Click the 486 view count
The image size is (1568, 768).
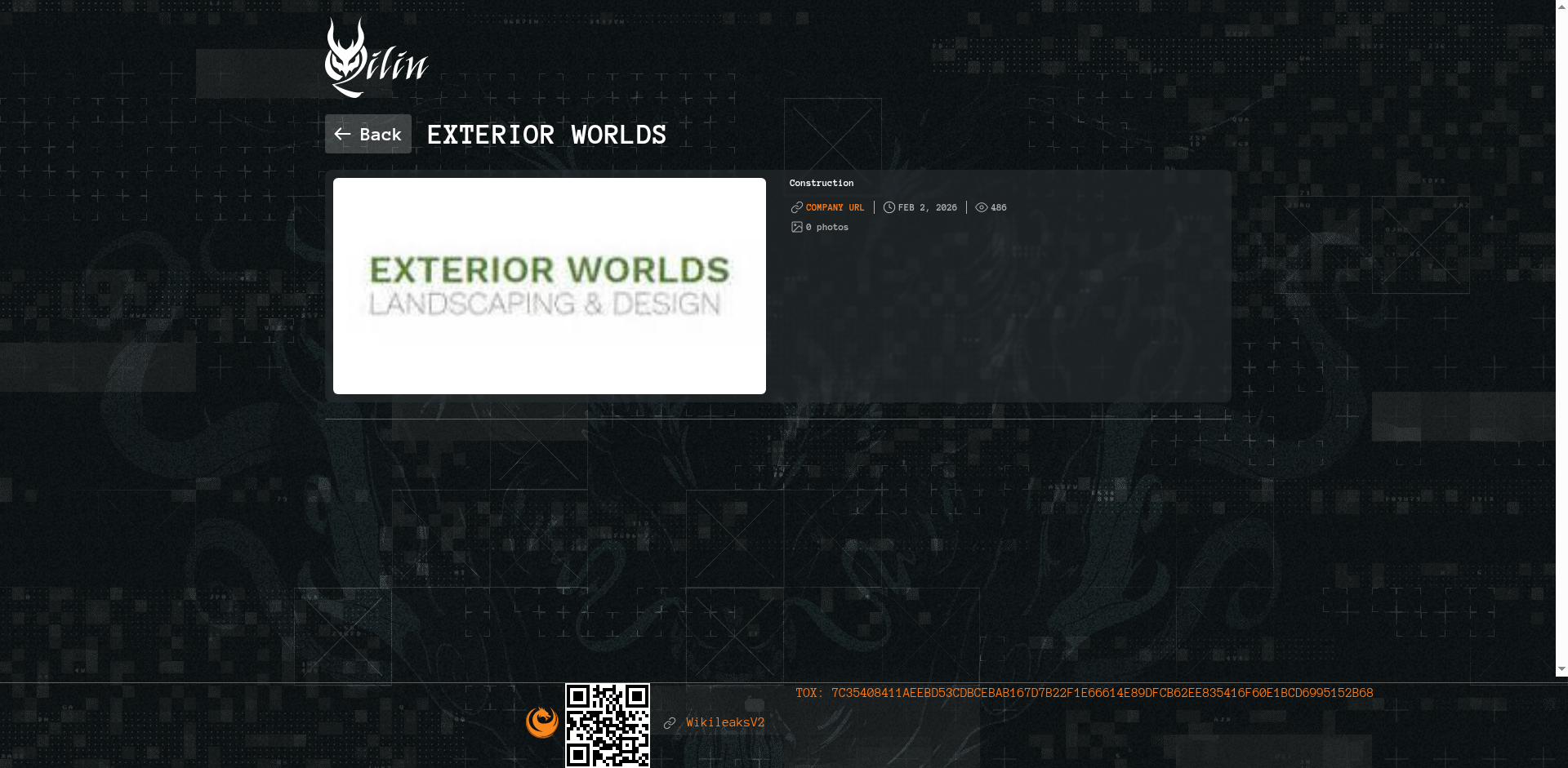coord(999,207)
